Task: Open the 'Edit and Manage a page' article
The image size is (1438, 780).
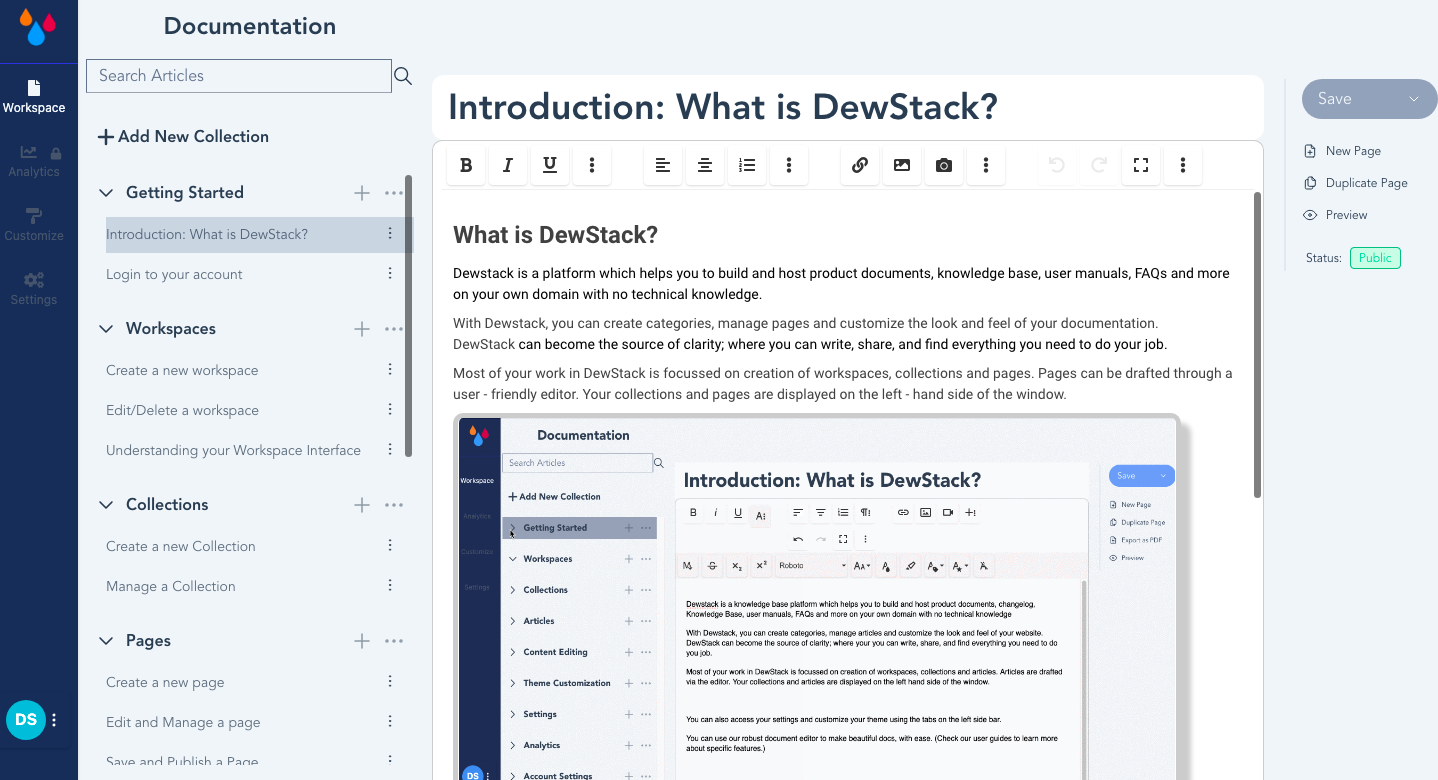Action: tap(183, 723)
